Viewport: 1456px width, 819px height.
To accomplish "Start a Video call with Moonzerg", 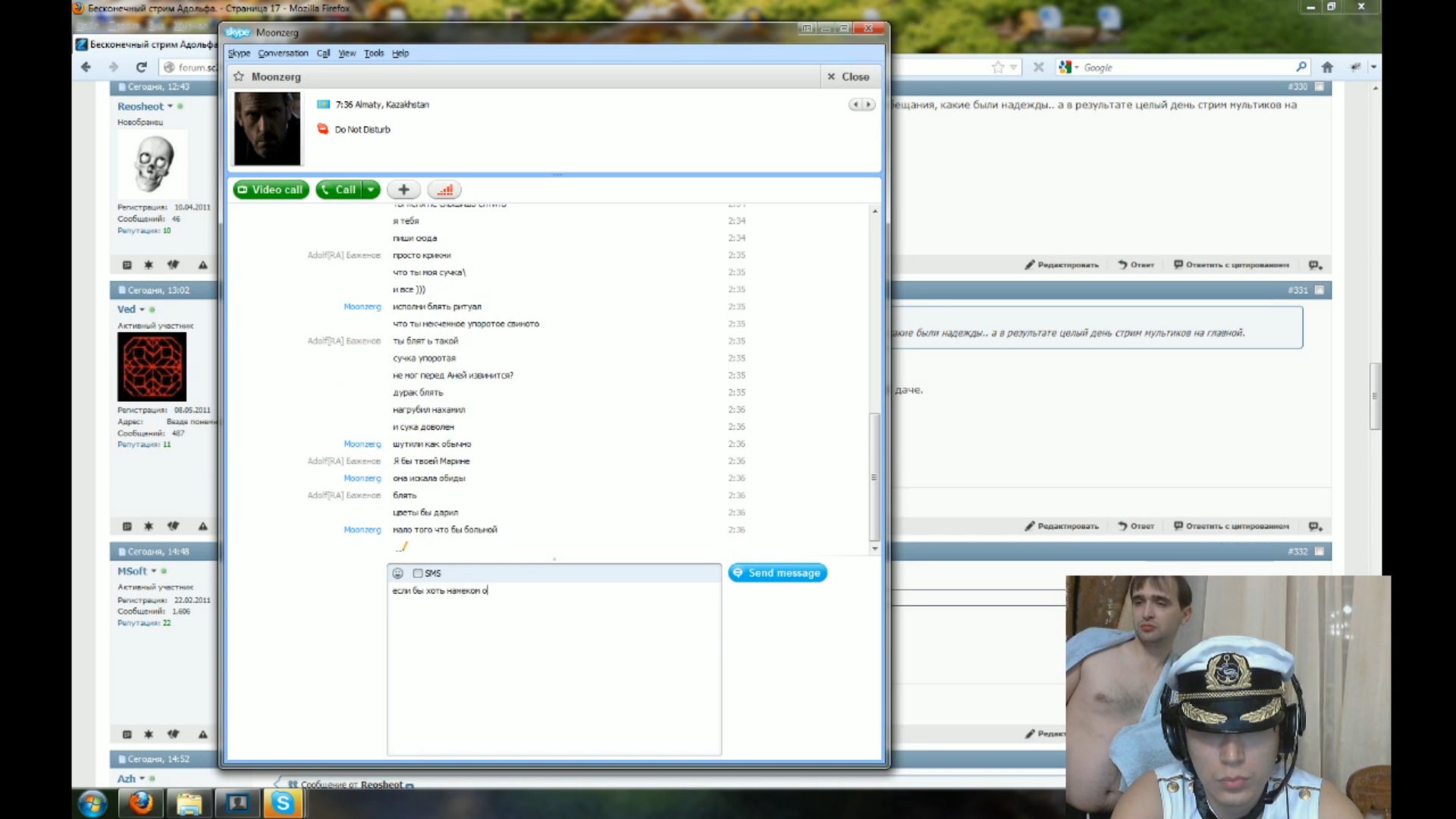I will click(271, 190).
